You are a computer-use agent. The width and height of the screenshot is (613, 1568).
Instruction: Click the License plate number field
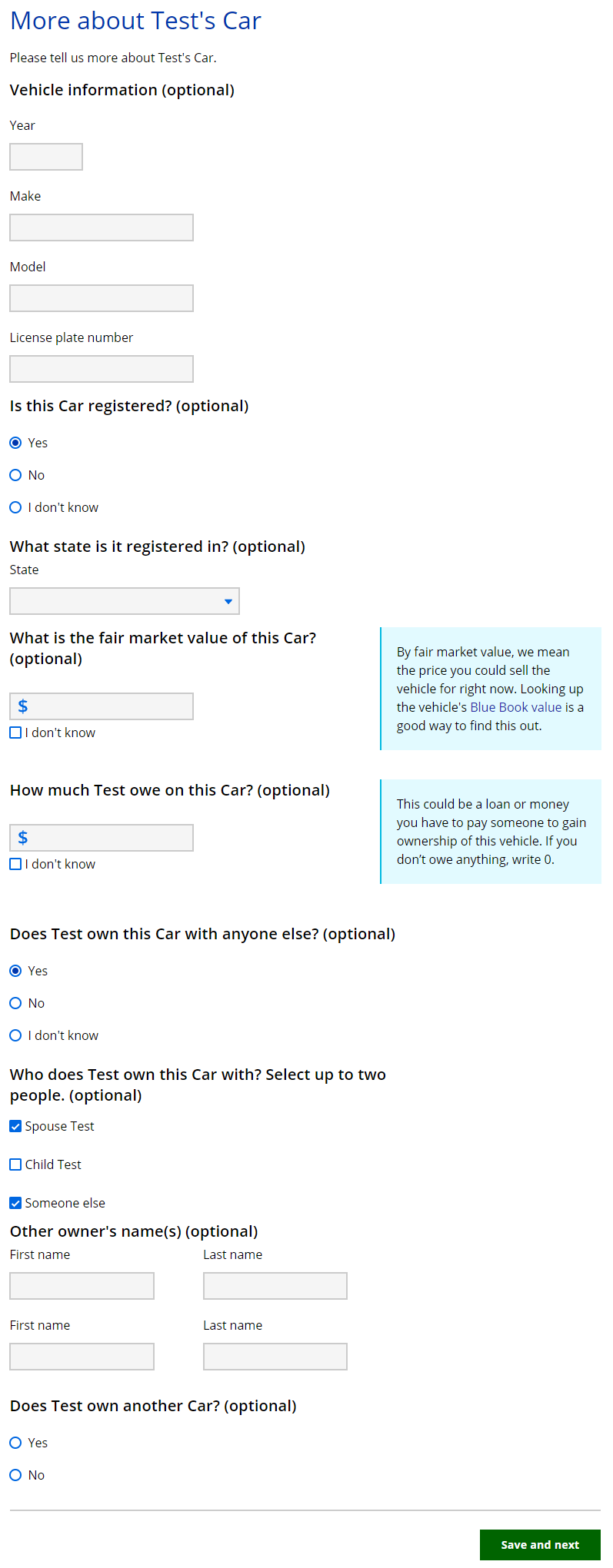click(102, 369)
